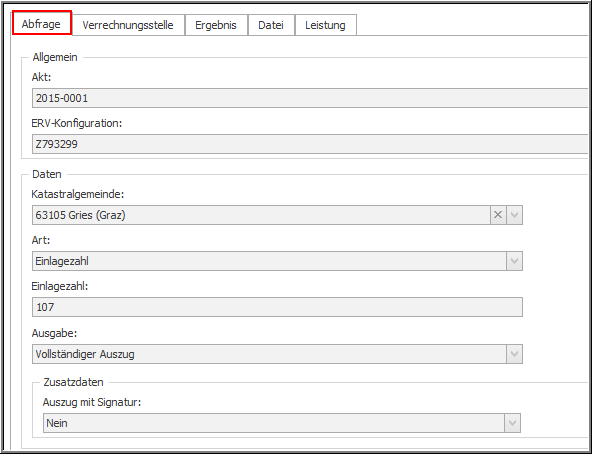Click the Allgemein group heading
Viewport: 592px width, 454px height.
tap(55, 57)
